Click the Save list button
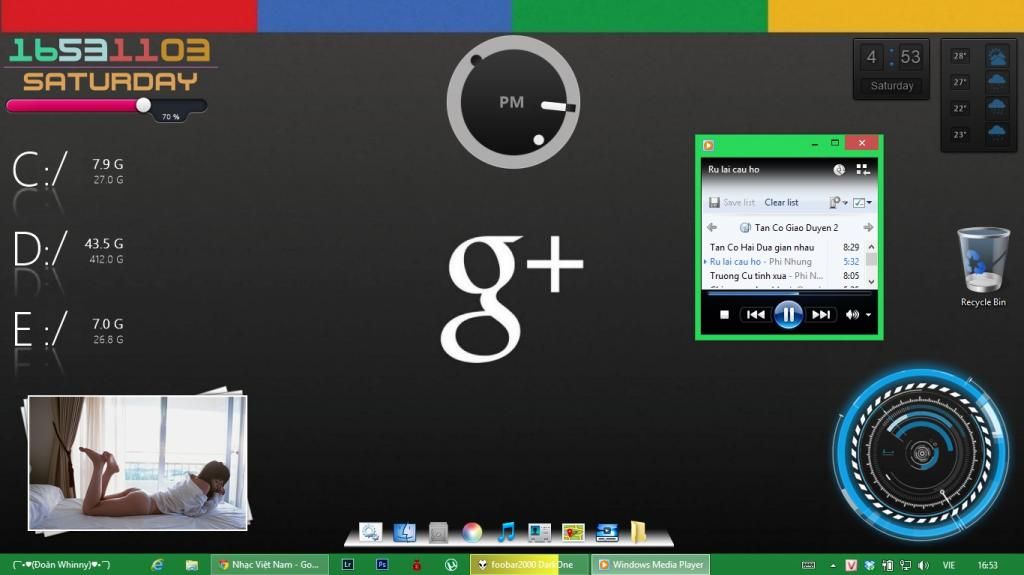Viewport: 1024px width, 575px height. (731, 203)
